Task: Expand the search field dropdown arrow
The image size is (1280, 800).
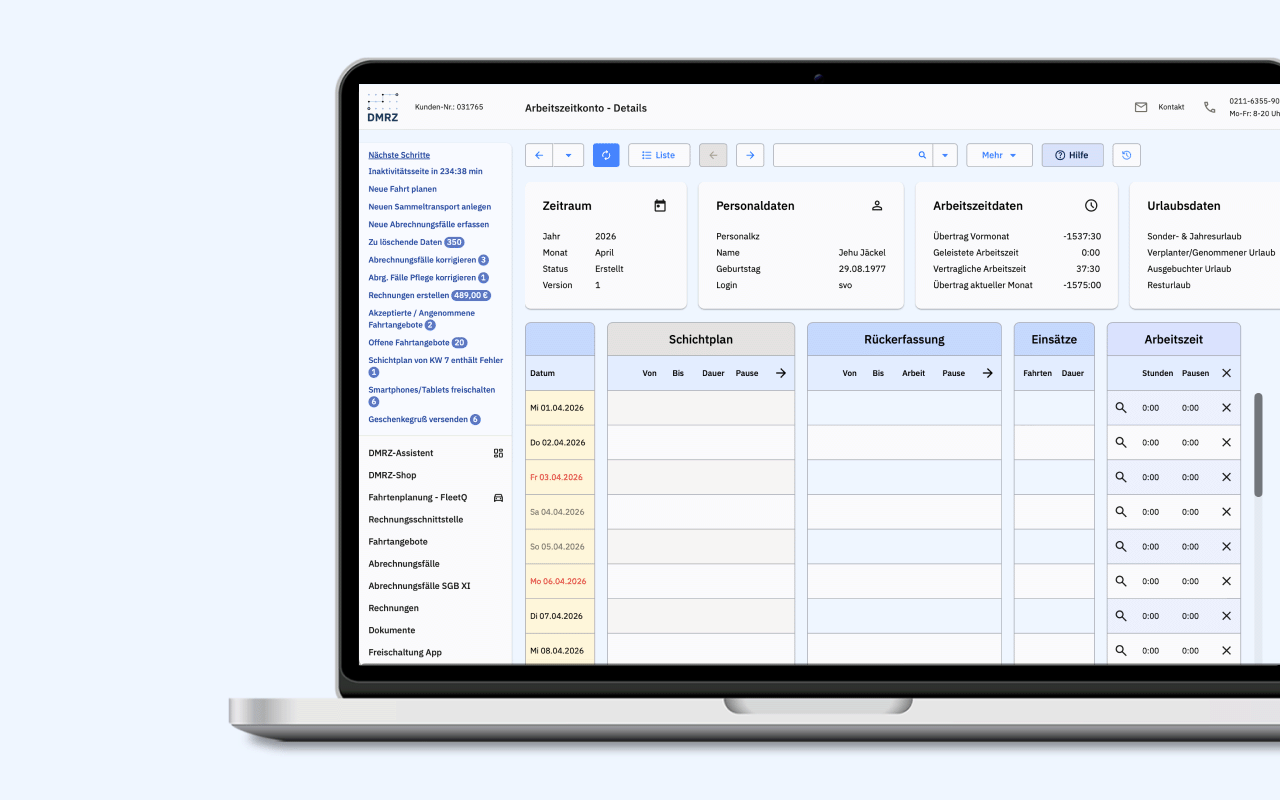Action: coord(945,155)
